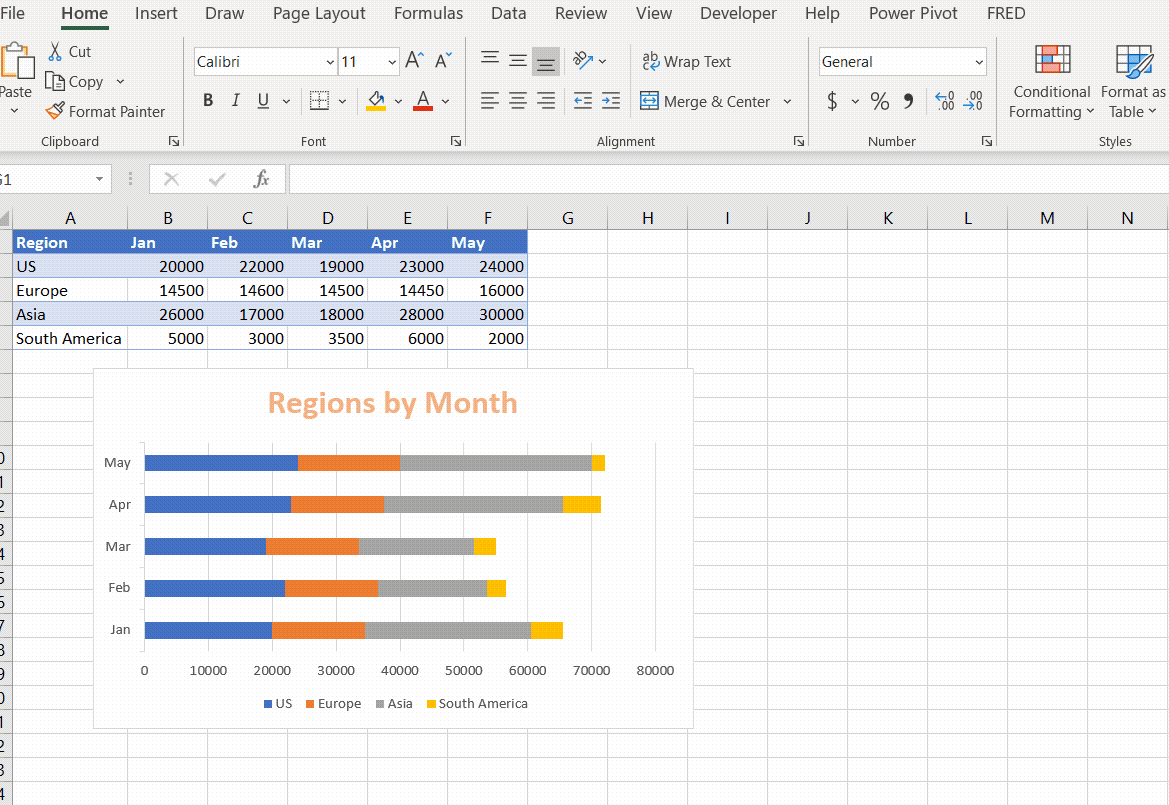Click the Orientation text angle icon
Screen dimensions: 1169x805
pyautogui.click(x=583, y=60)
